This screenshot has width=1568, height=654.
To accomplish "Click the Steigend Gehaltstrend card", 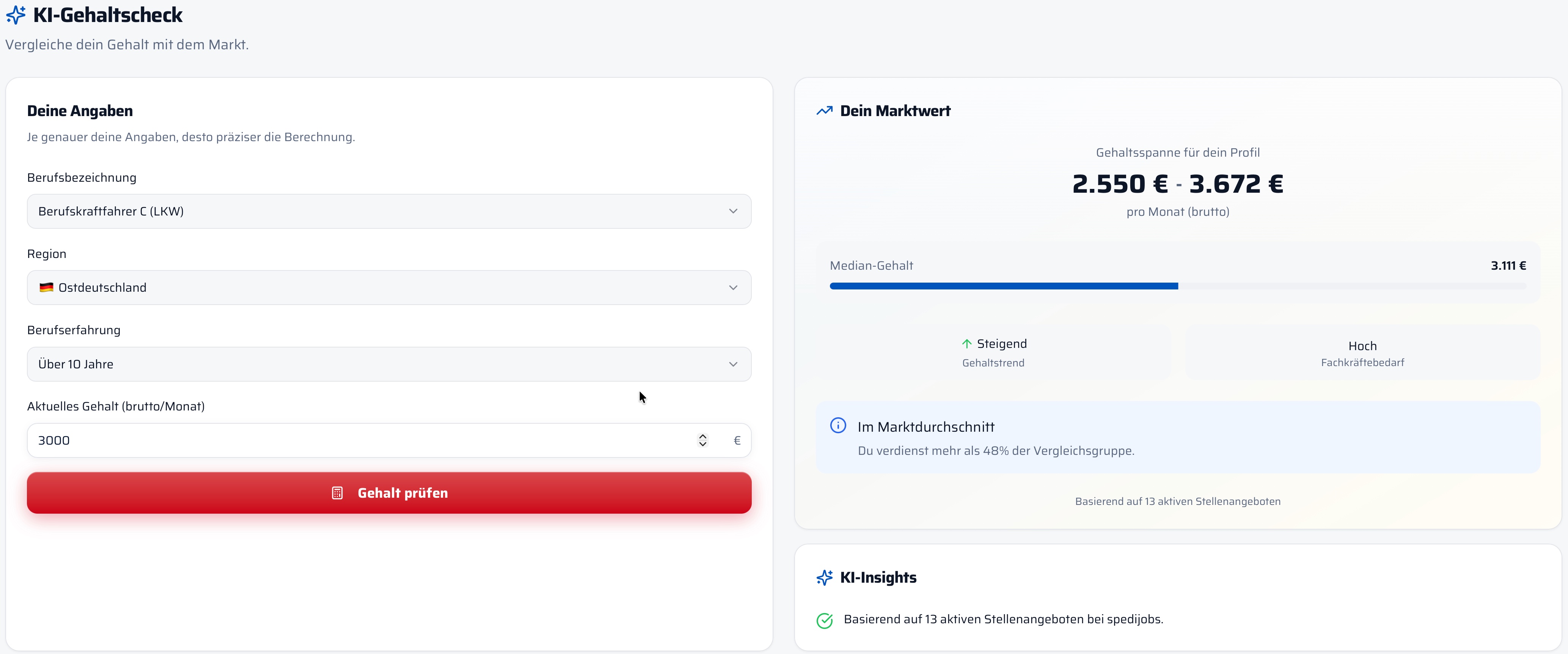I will coord(993,352).
